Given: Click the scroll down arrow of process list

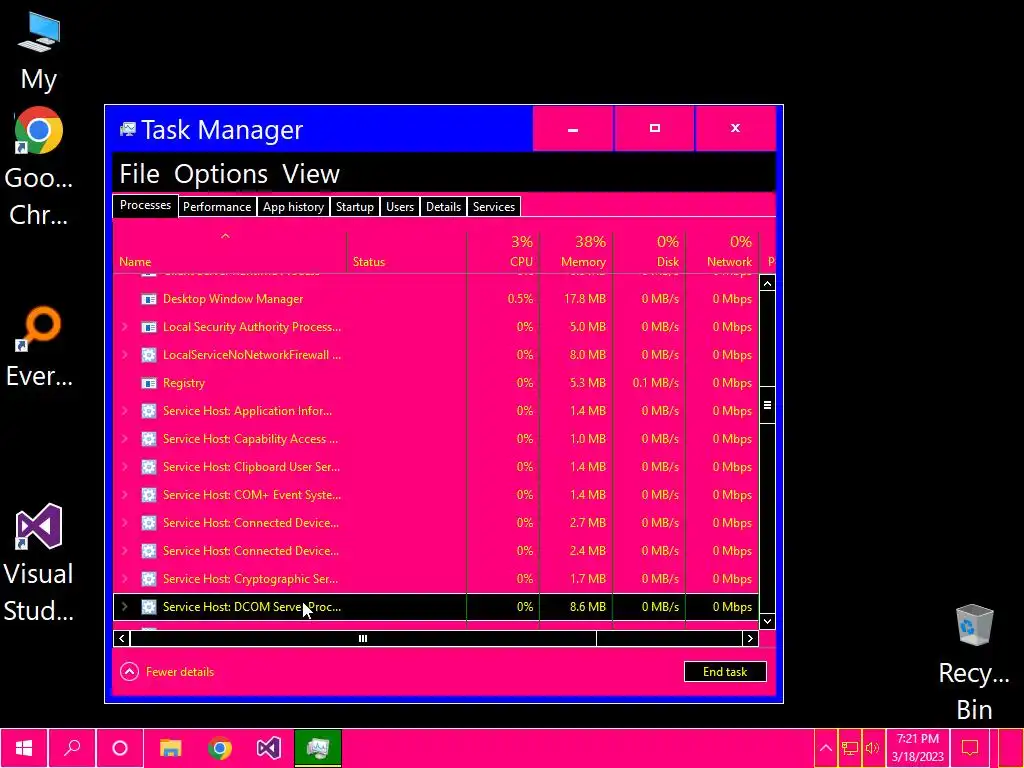Looking at the screenshot, I should pos(767,621).
